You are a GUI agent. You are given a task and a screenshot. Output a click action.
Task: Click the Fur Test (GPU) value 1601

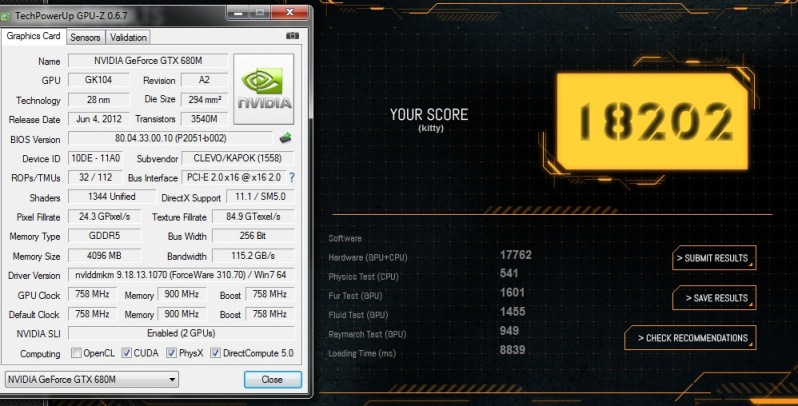pyautogui.click(x=512, y=293)
